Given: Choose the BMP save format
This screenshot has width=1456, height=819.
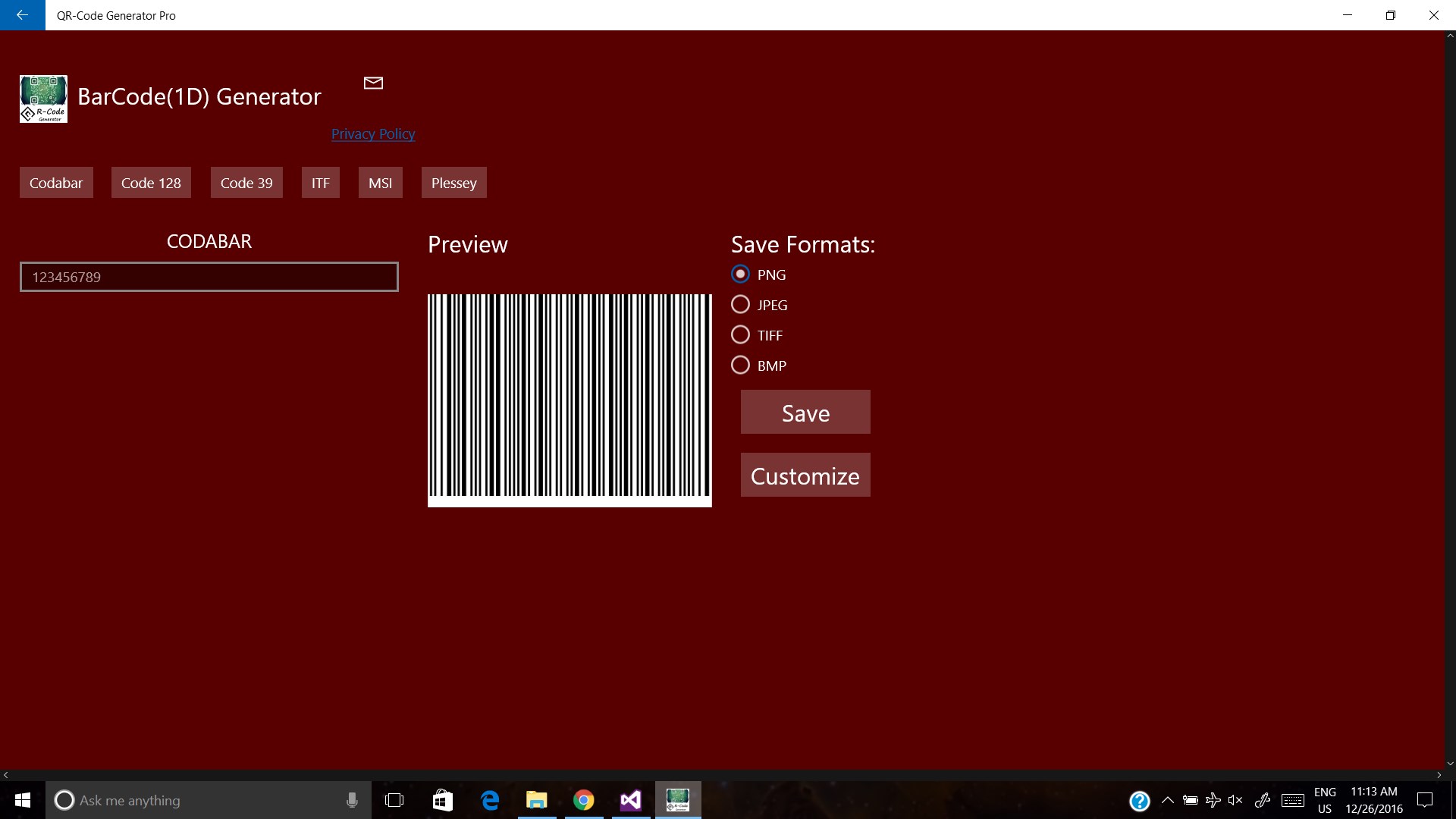Looking at the screenshot, I should [740, 366].
